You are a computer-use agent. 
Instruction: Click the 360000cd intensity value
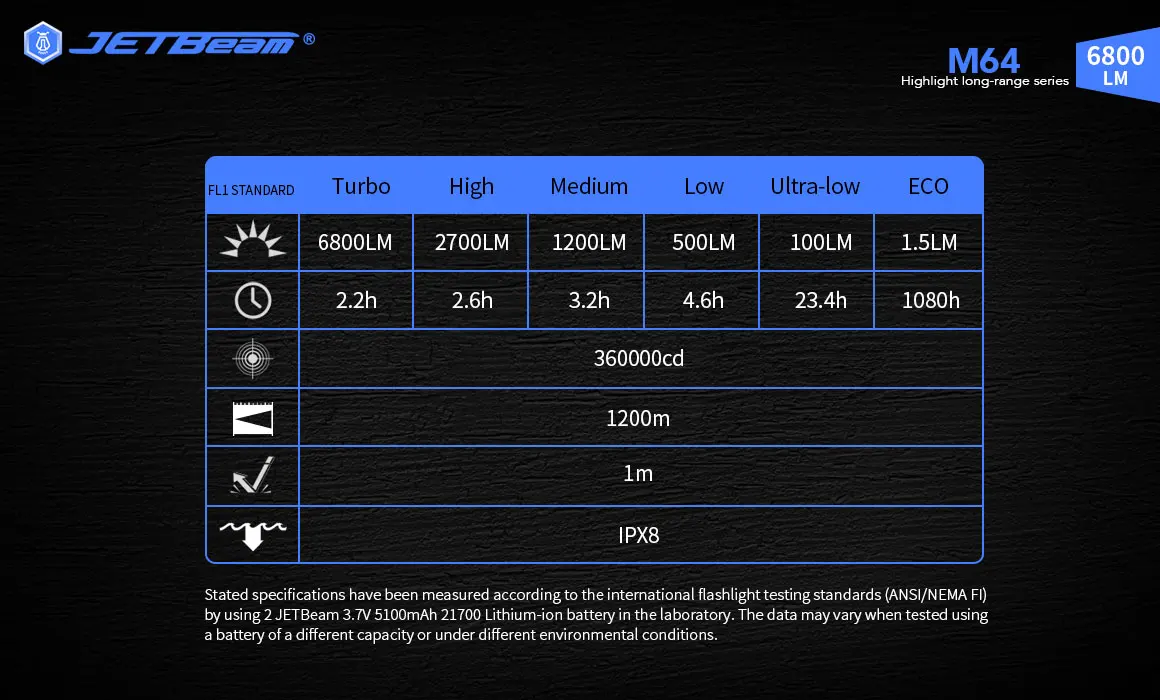pyautogui.click(x=639, y=358)
